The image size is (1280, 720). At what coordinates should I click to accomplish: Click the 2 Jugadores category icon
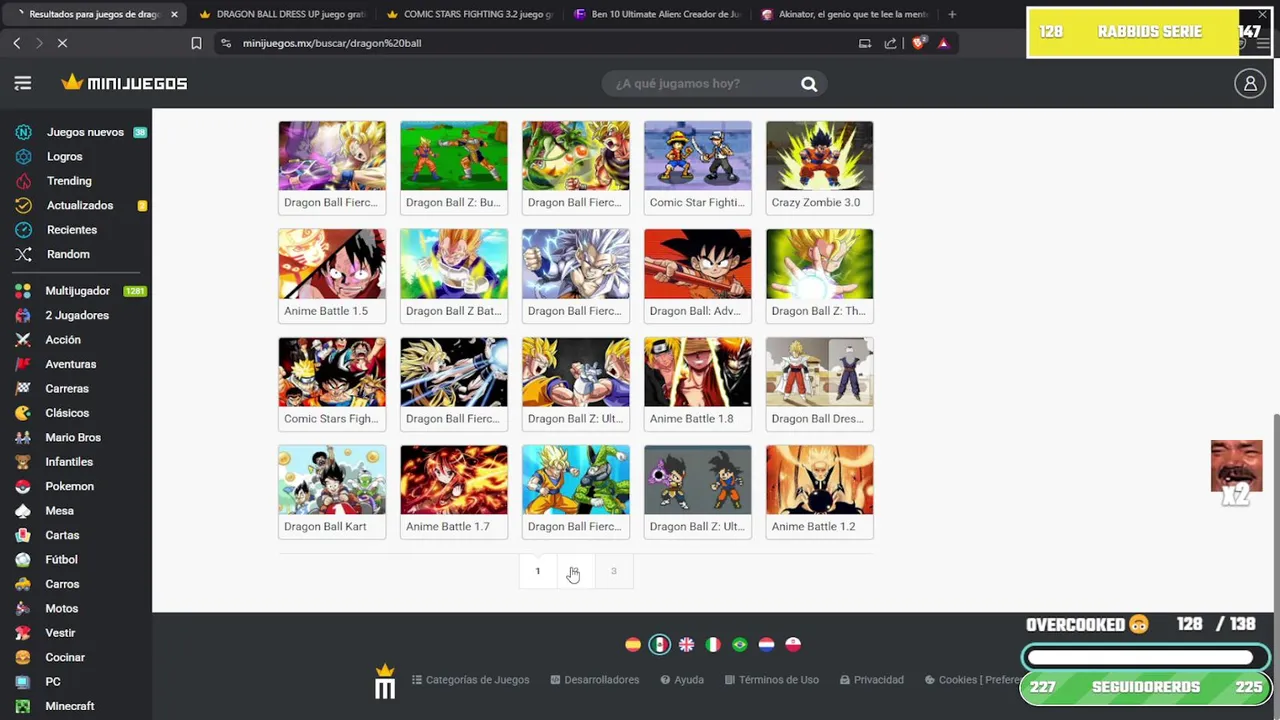(x=23, y=315)
